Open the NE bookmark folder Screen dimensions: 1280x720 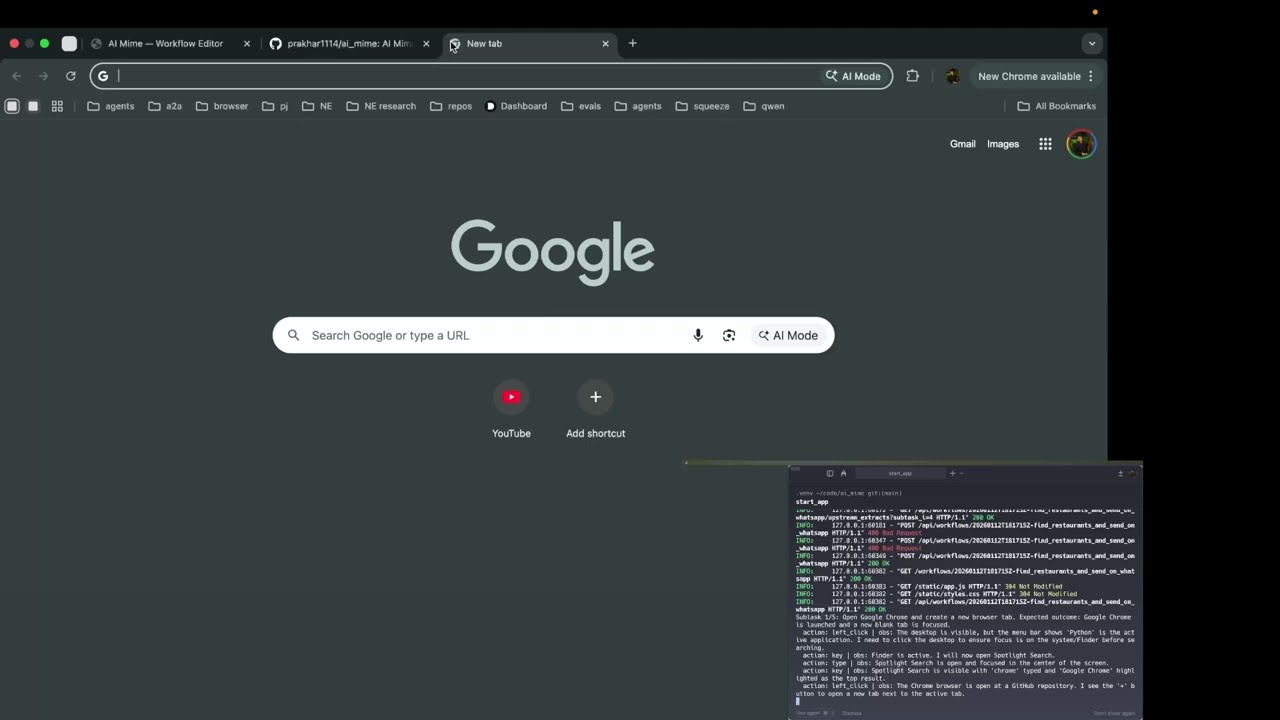coord(317,106)
